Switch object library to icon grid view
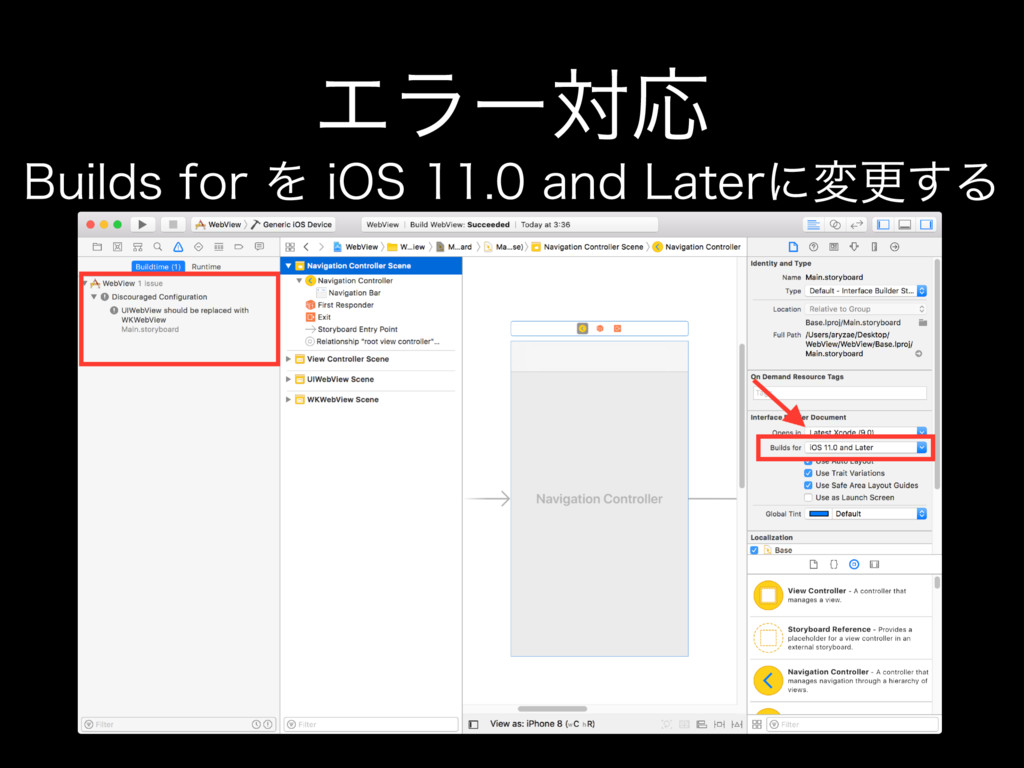 pos(757,724)
